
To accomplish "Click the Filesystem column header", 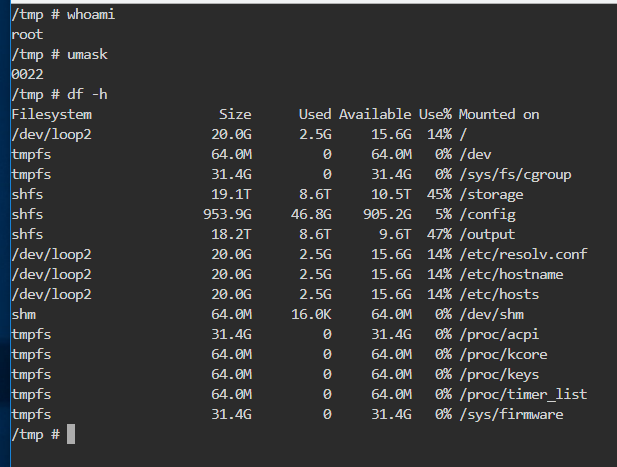I will [x=52, y=114].
